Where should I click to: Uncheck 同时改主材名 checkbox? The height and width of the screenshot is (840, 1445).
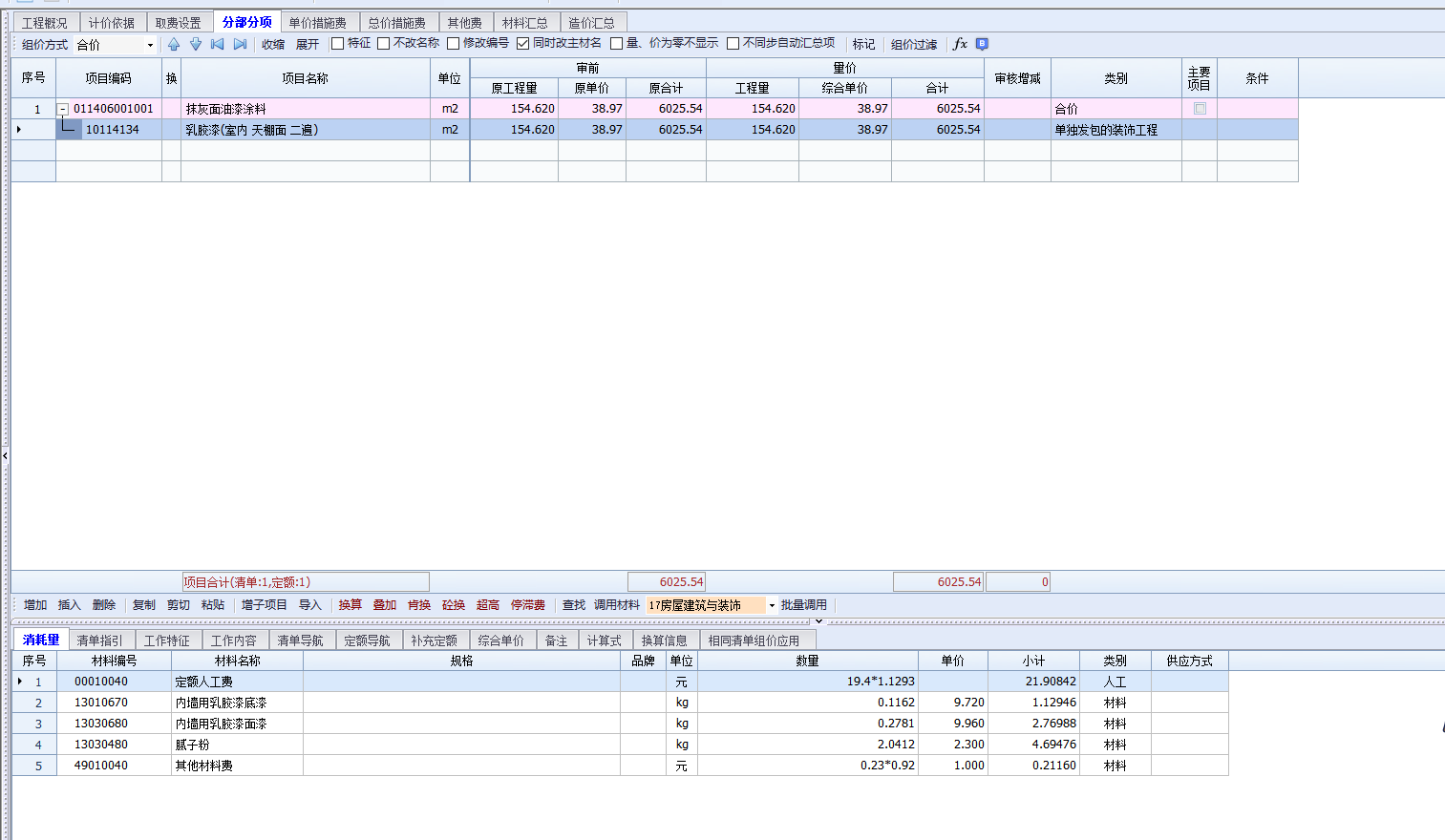[522, 44]
